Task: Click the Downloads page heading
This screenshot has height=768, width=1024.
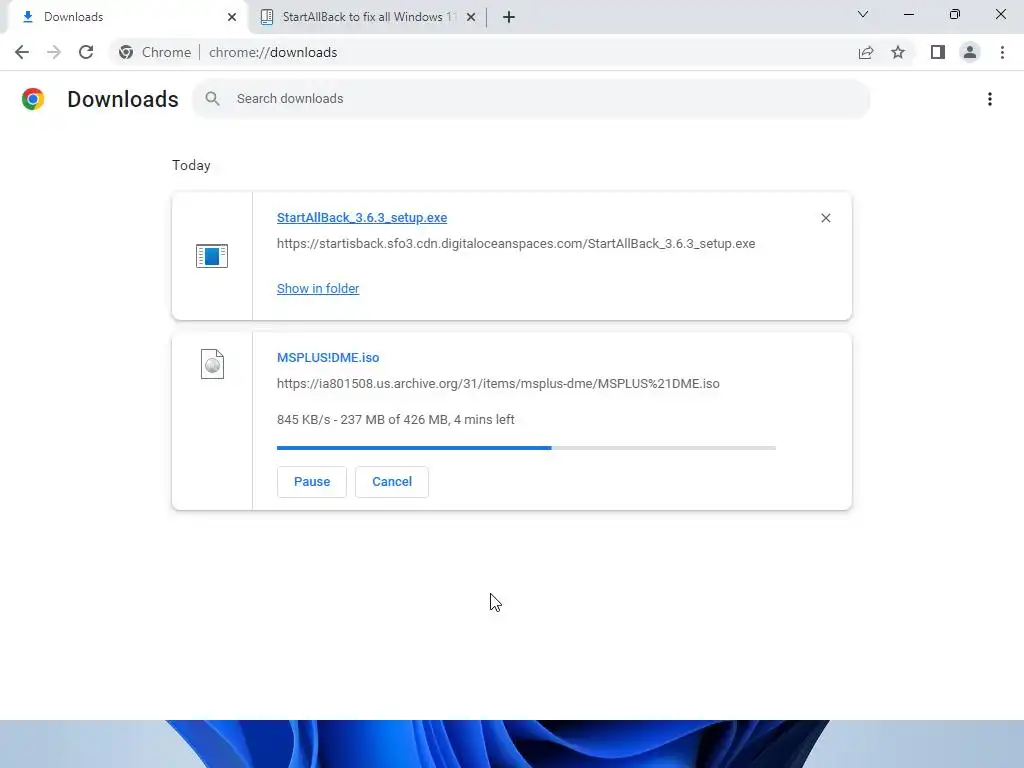Action: (123, 99)
